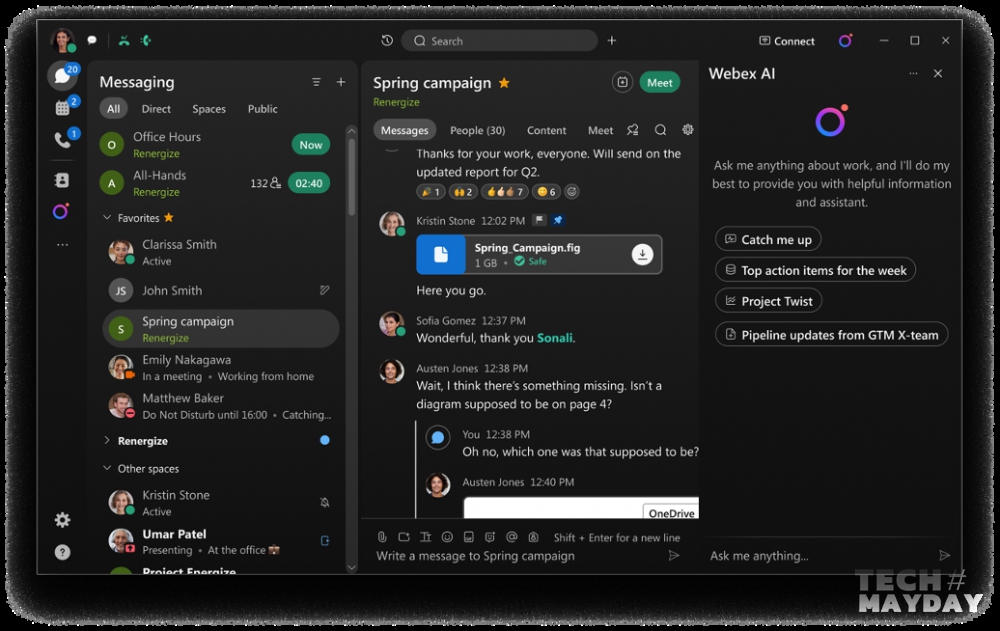Click the Ask me anything input

click(x=820, y=555)
